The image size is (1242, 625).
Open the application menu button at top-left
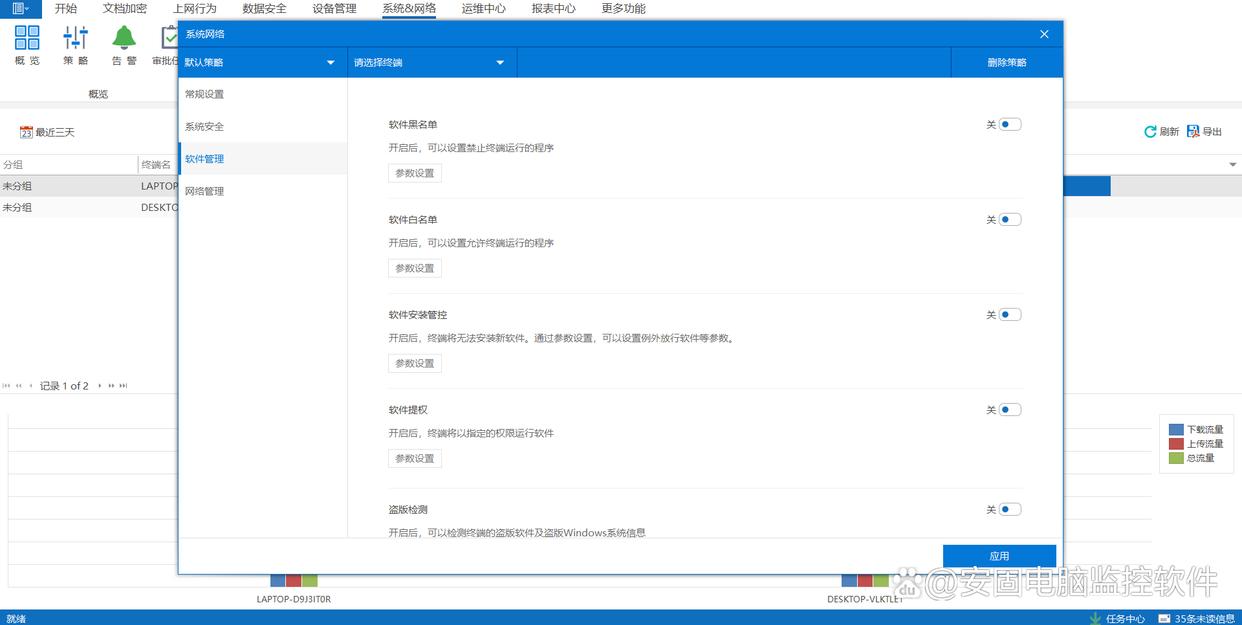(x=20, y=8)
